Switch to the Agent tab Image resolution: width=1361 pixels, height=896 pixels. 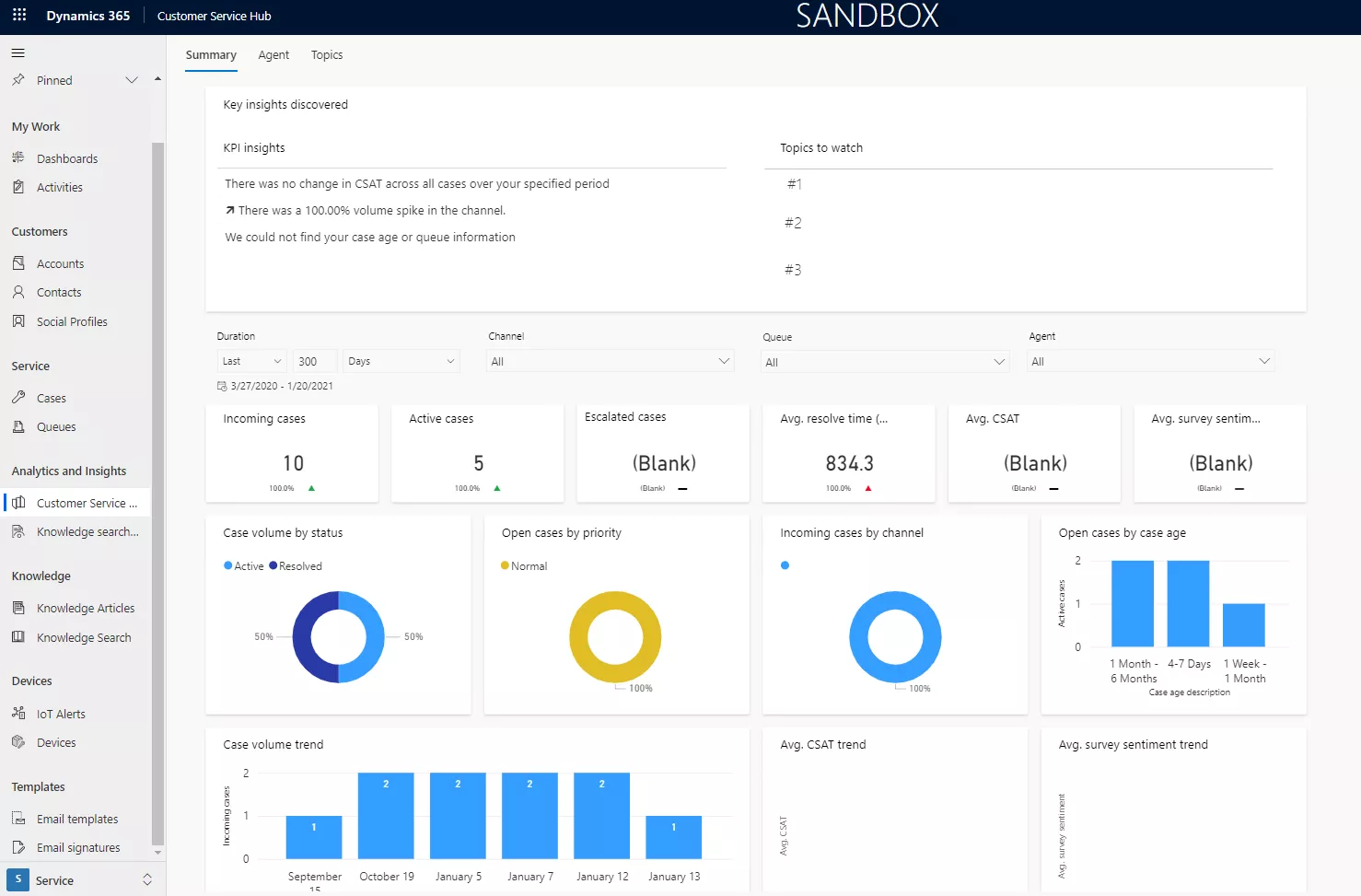click(x=273, y=55)
